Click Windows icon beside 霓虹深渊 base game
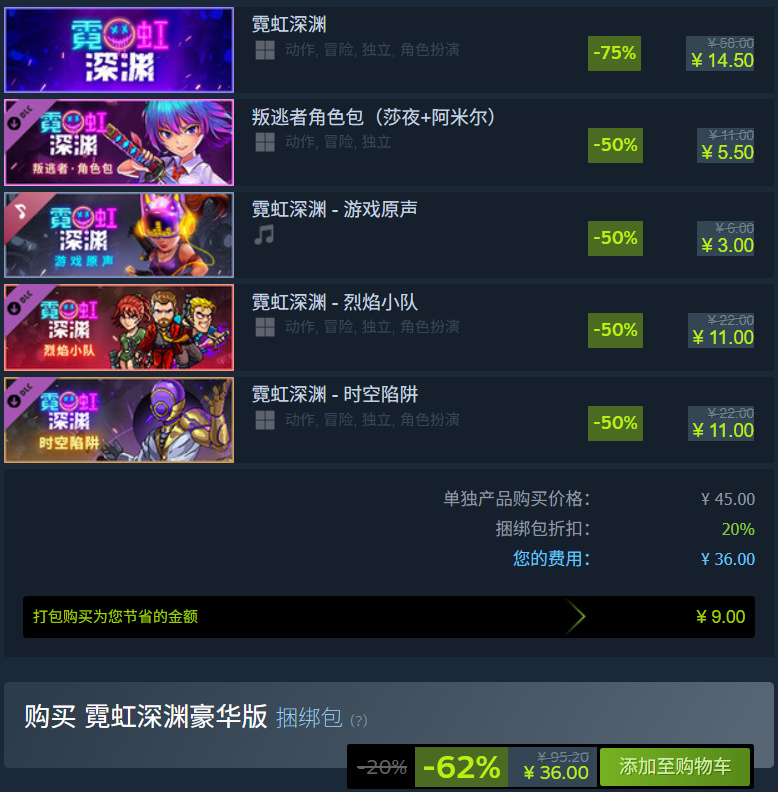The image size is (778, 792). [x=265, y=50]
